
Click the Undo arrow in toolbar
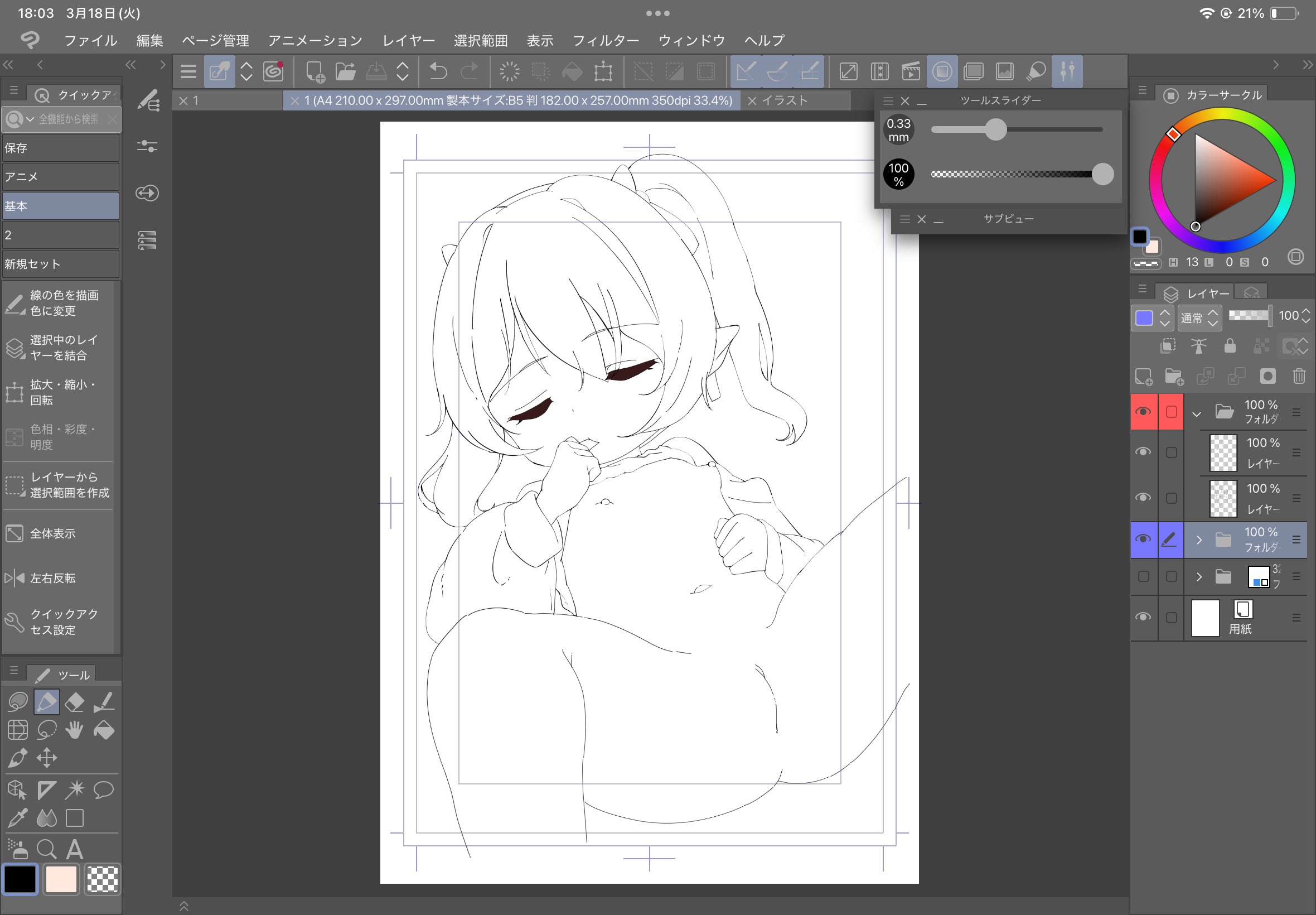pos(438,71)
